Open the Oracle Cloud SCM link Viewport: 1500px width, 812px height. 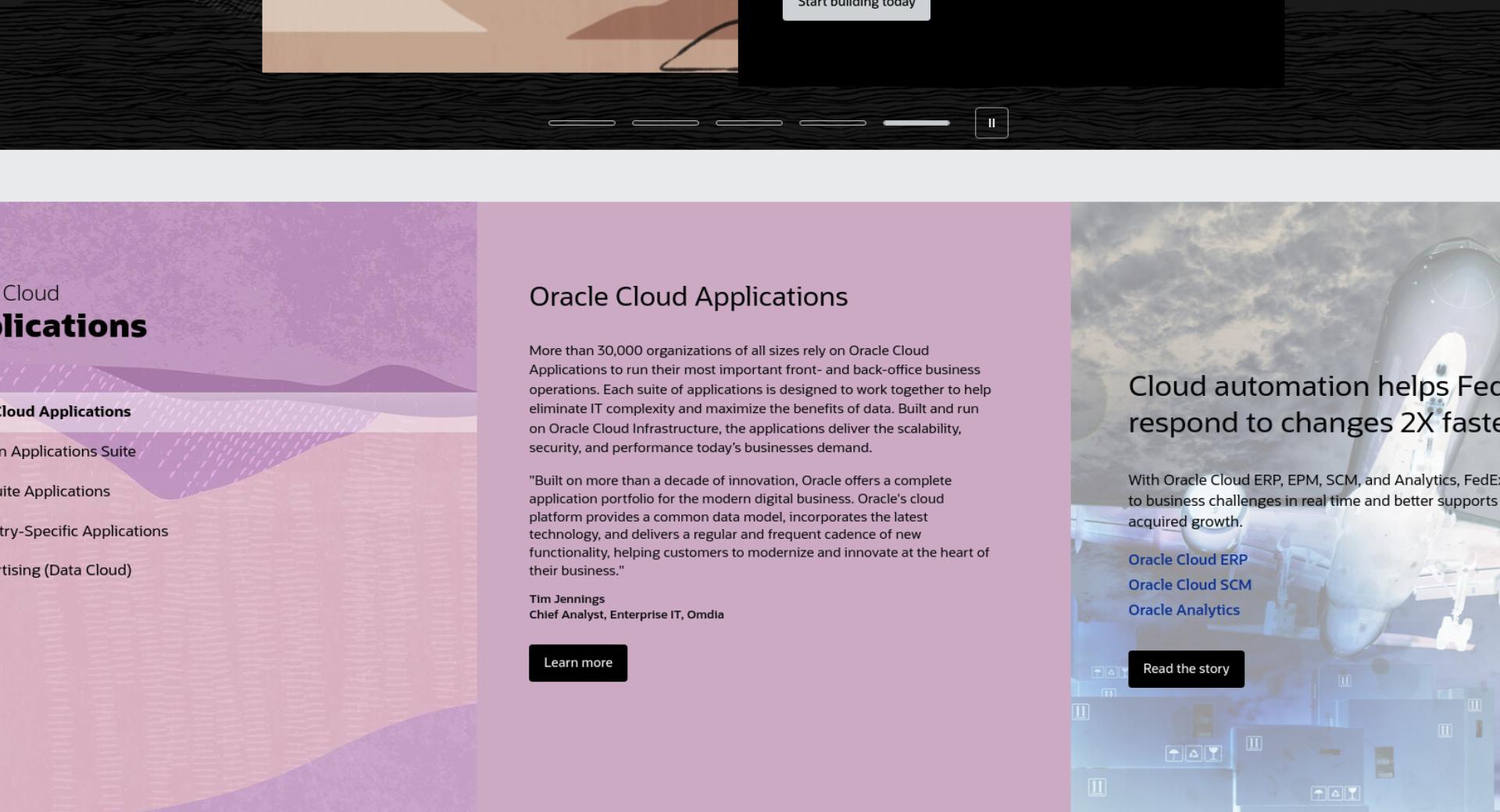tap(1190, 585)
